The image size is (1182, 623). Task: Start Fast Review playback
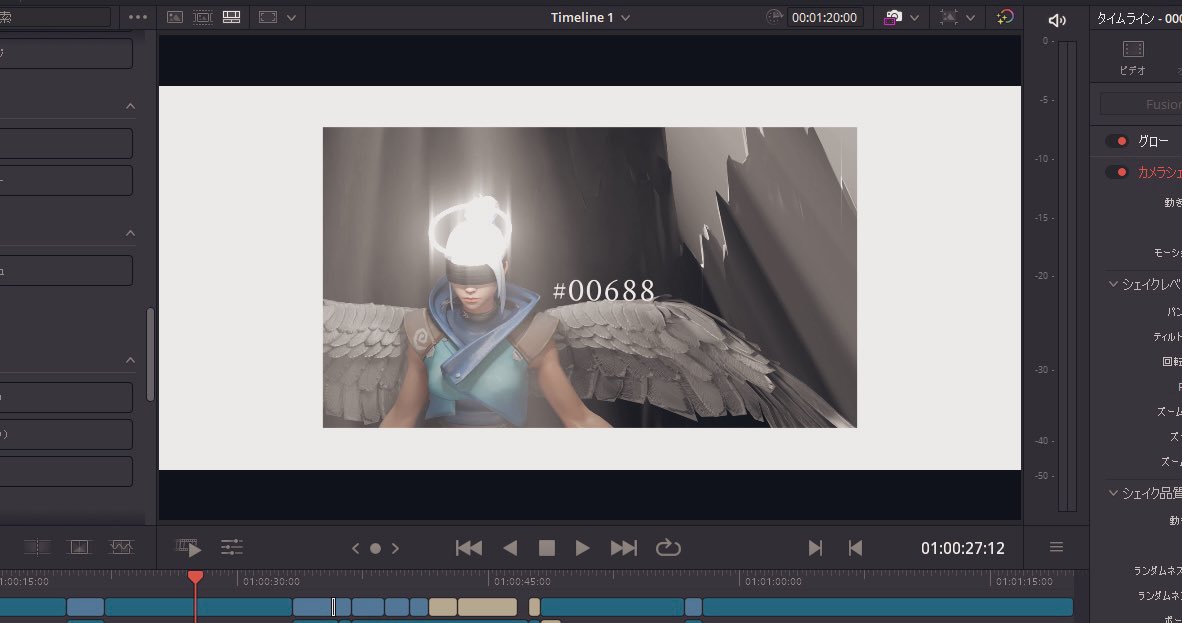coord(188,548)
